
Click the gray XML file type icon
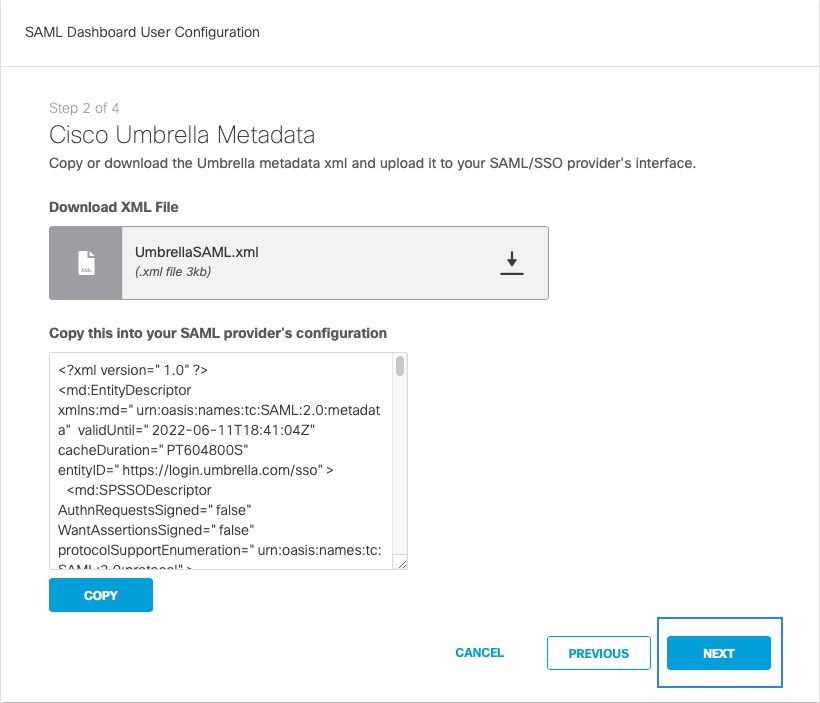pos(86,263)
